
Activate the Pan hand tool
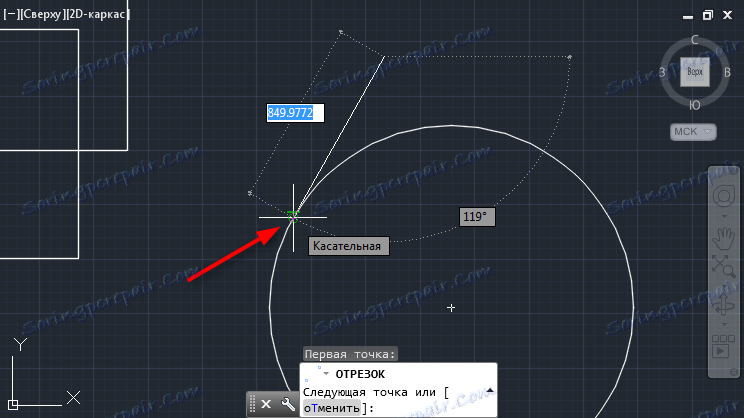pyautogui.click(x=724, y=239)
